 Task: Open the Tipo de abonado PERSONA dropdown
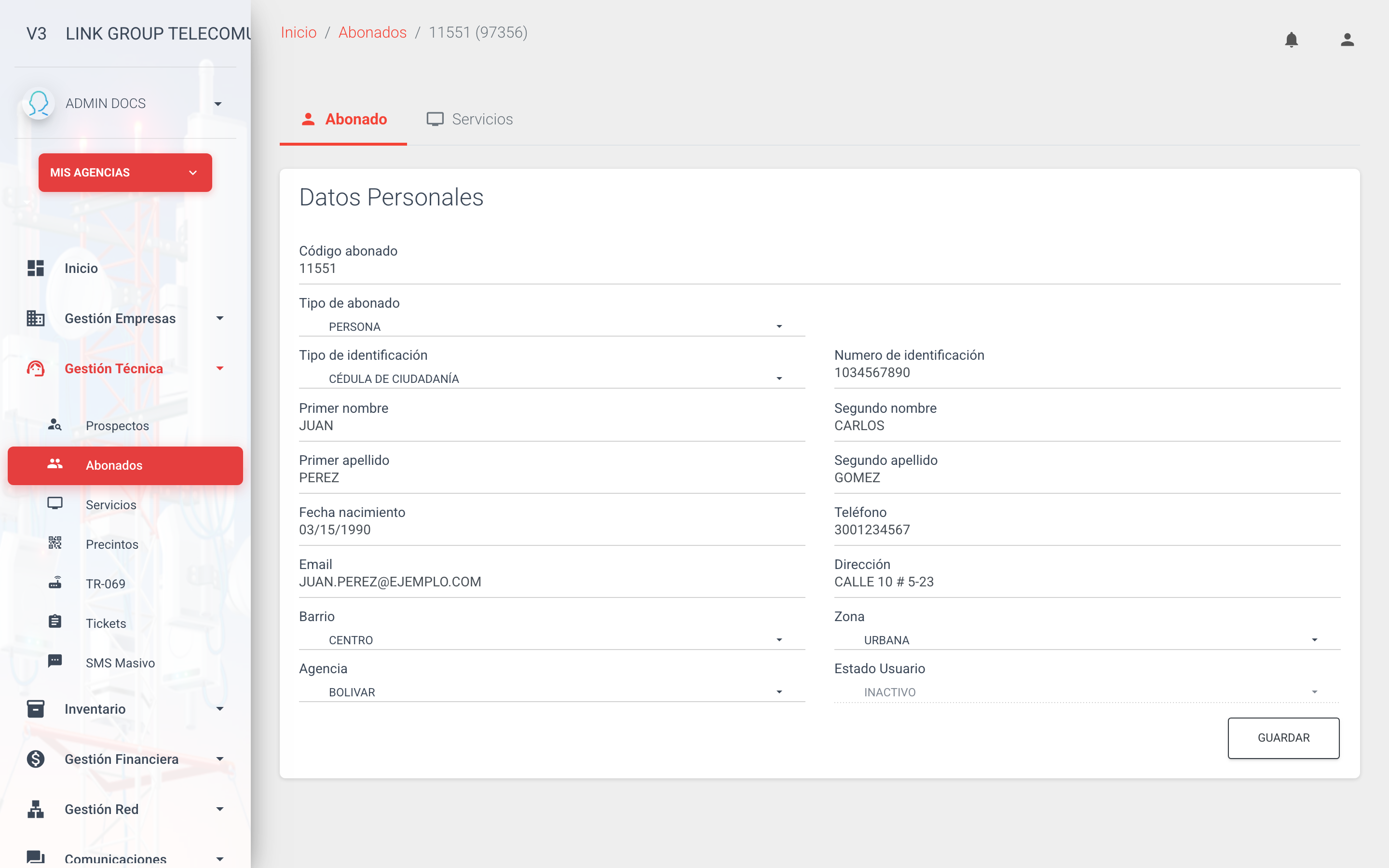(x=552, y=326)
